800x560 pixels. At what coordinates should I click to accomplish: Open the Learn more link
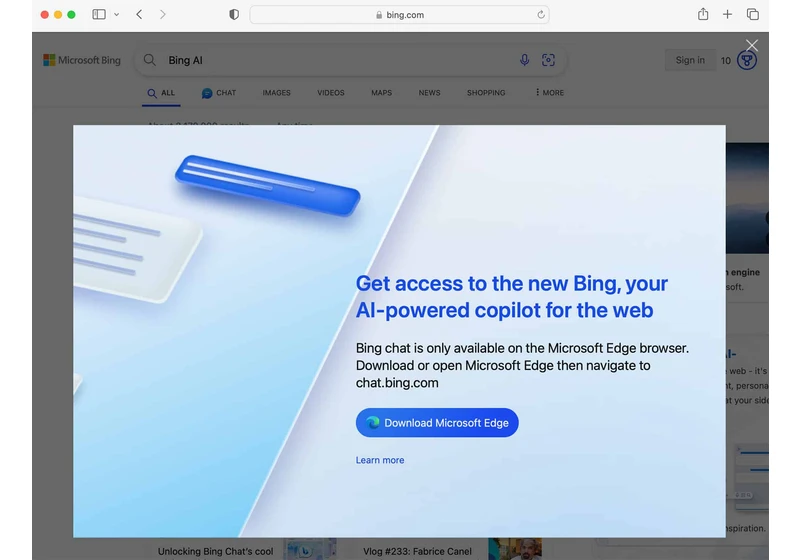[x=380, y=460]
